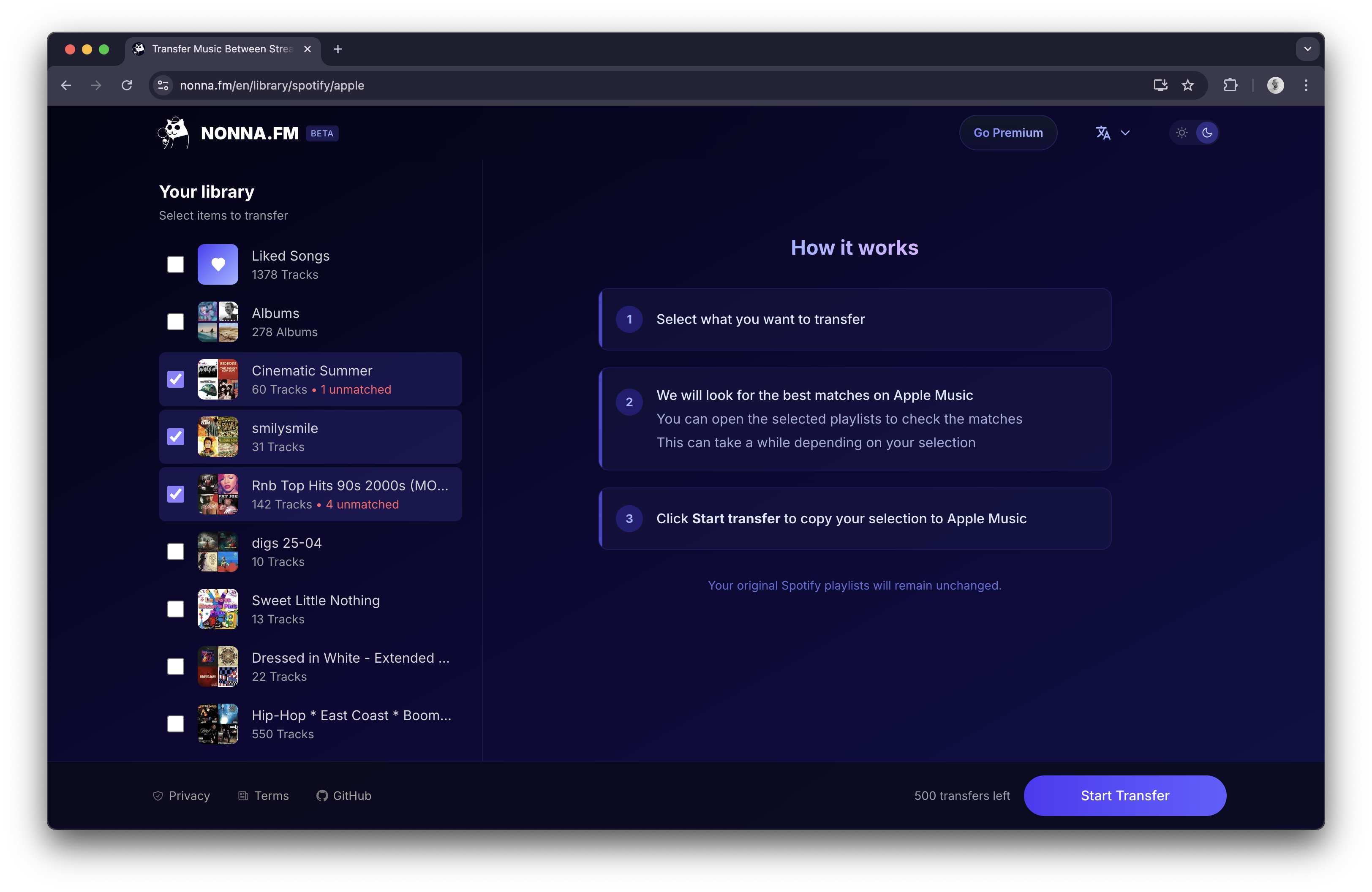Screen dimensions: 1372x892
Task: Click the smilysmile cover art
Action: [218, 437]
